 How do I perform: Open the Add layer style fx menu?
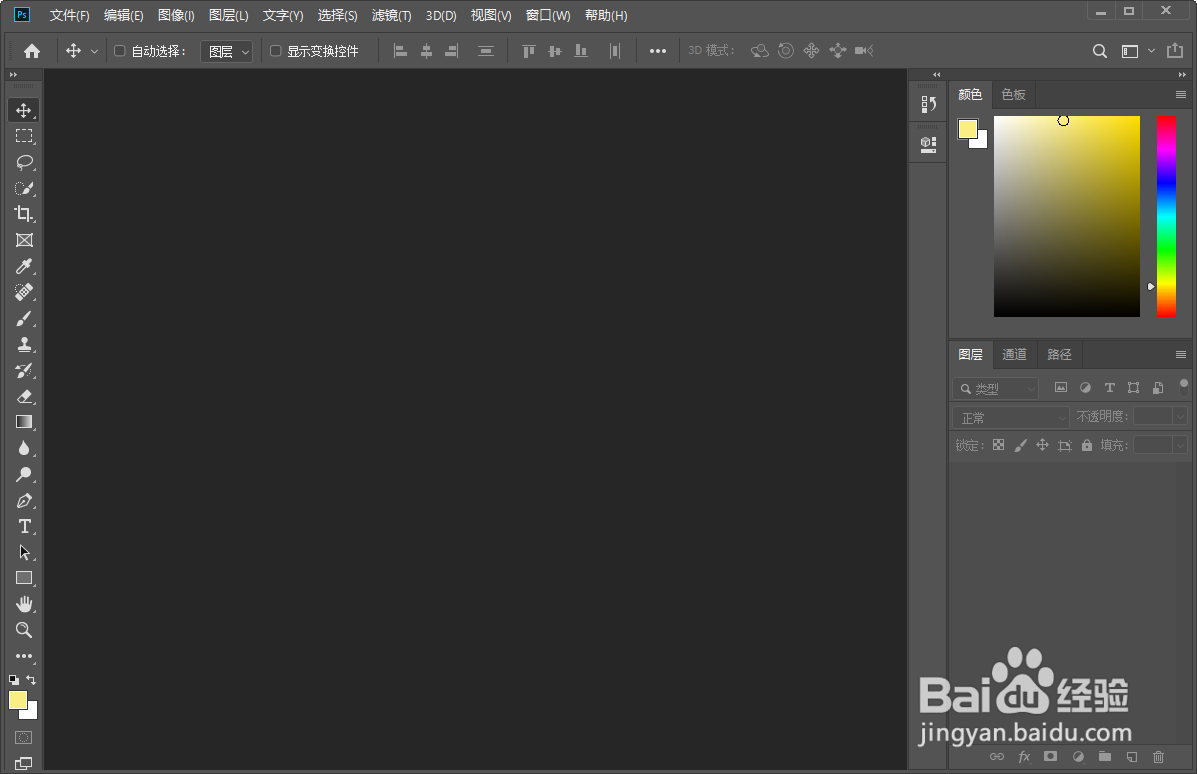click(1024, 757)
